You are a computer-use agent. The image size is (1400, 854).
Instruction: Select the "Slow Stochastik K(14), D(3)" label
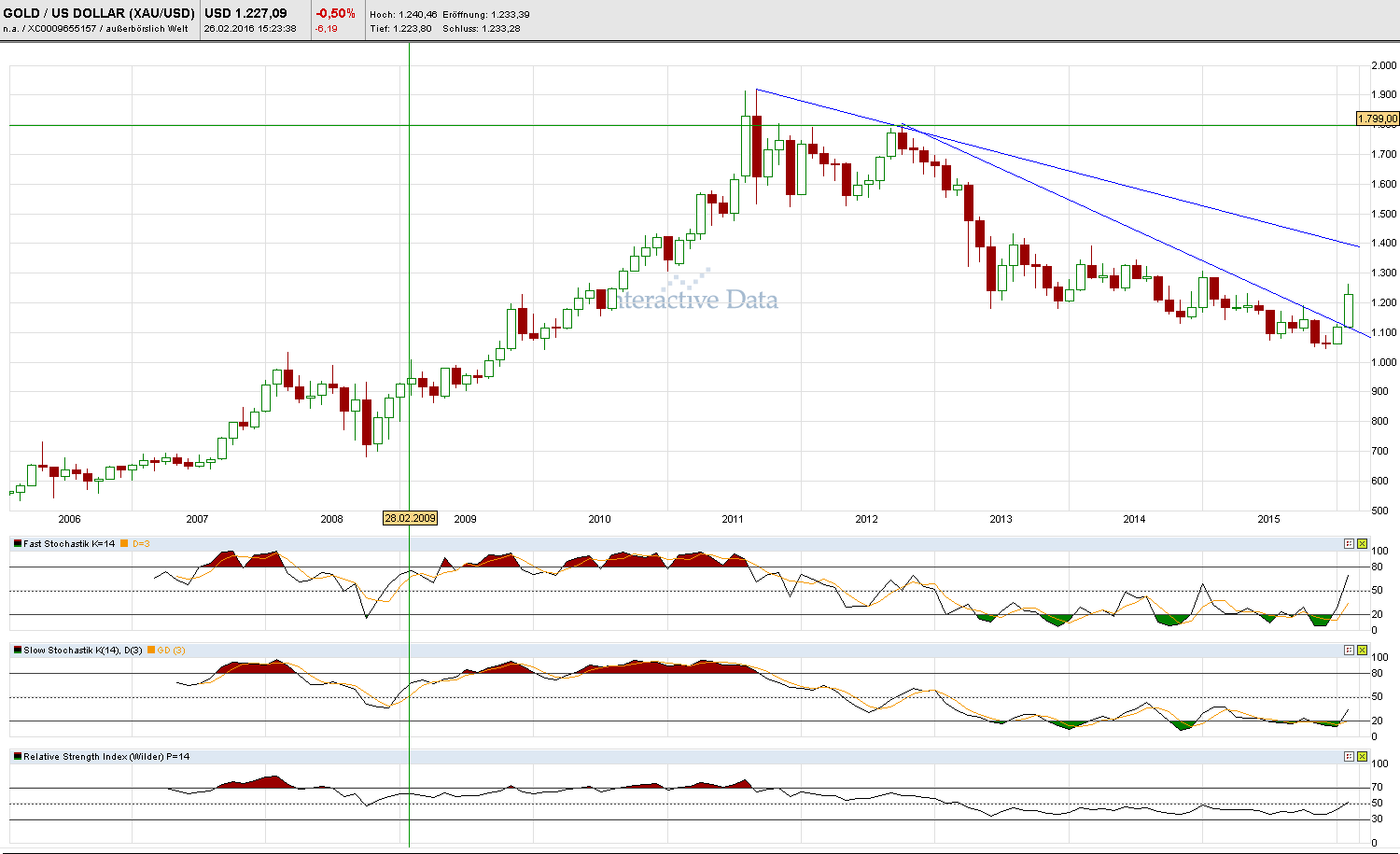pyautogui.click(x=83, y=650)
